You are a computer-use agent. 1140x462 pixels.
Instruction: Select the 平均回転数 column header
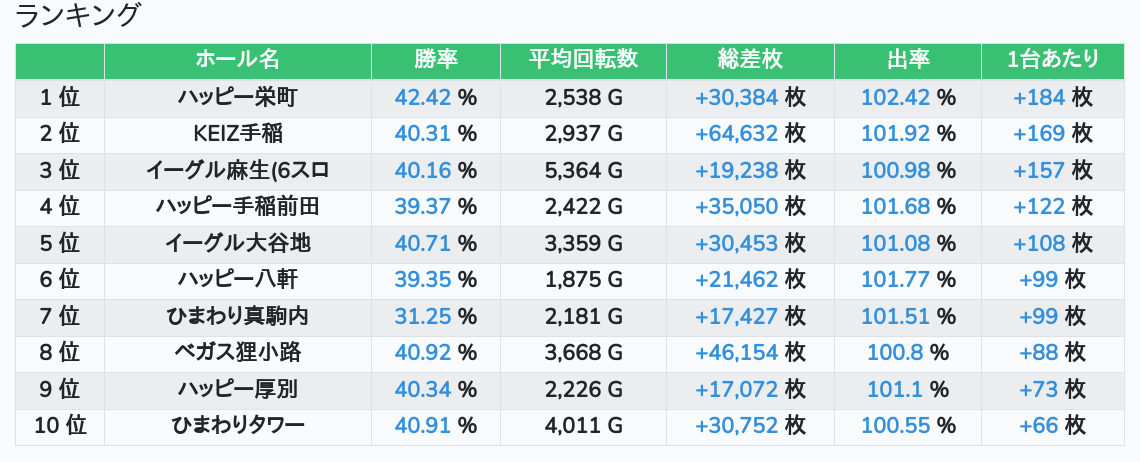[x=583, y=60]
